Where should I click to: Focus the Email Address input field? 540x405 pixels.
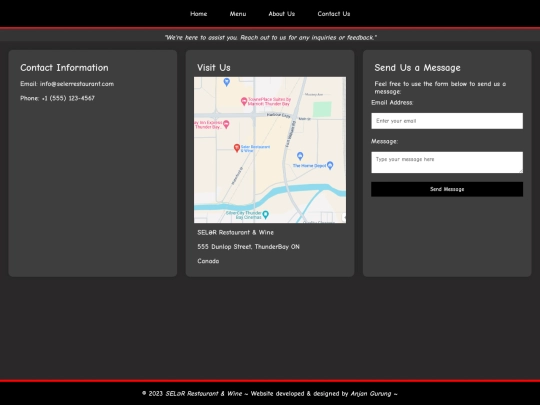click(447, 121)
